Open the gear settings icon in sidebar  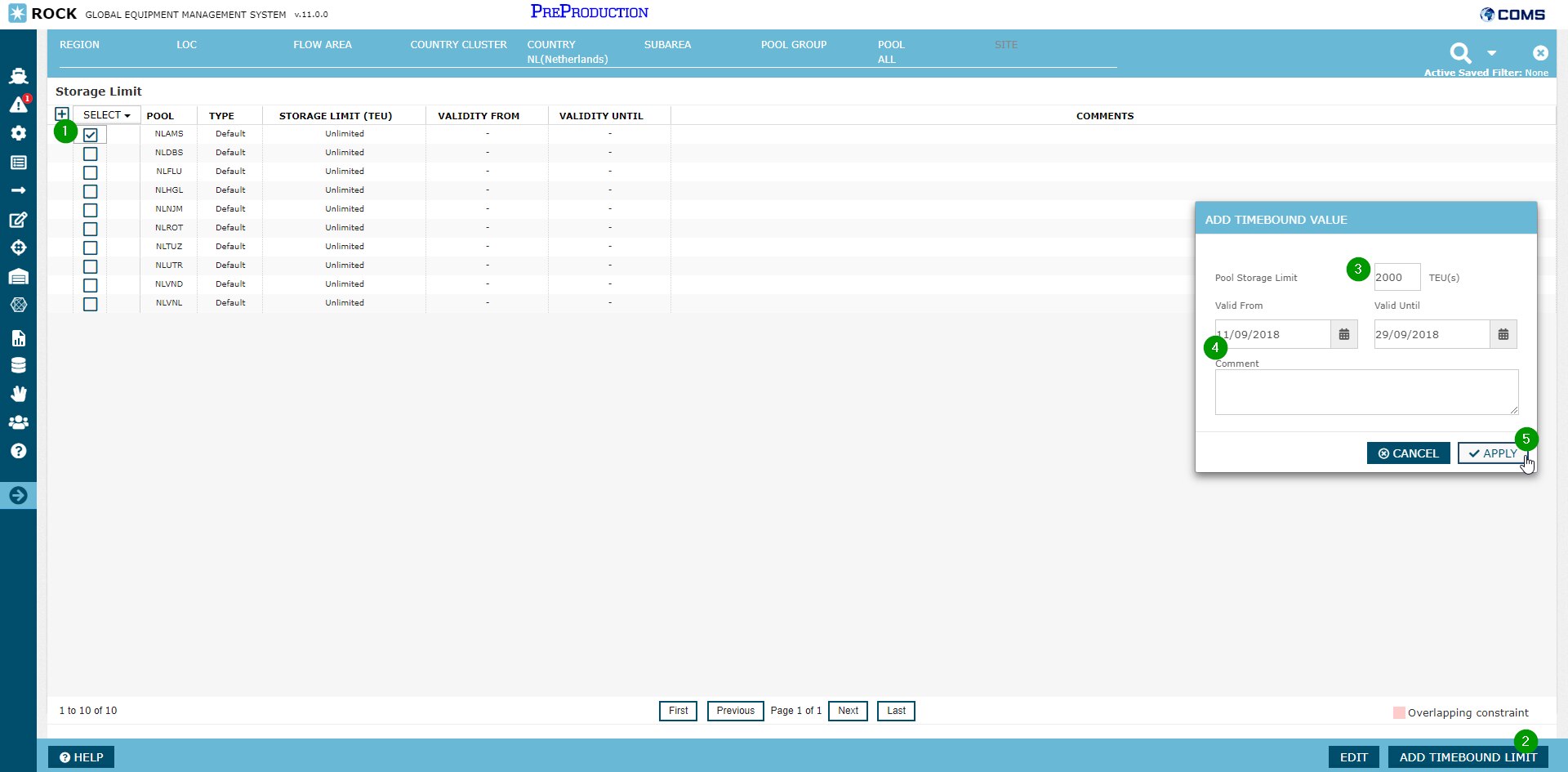(18, 133)
